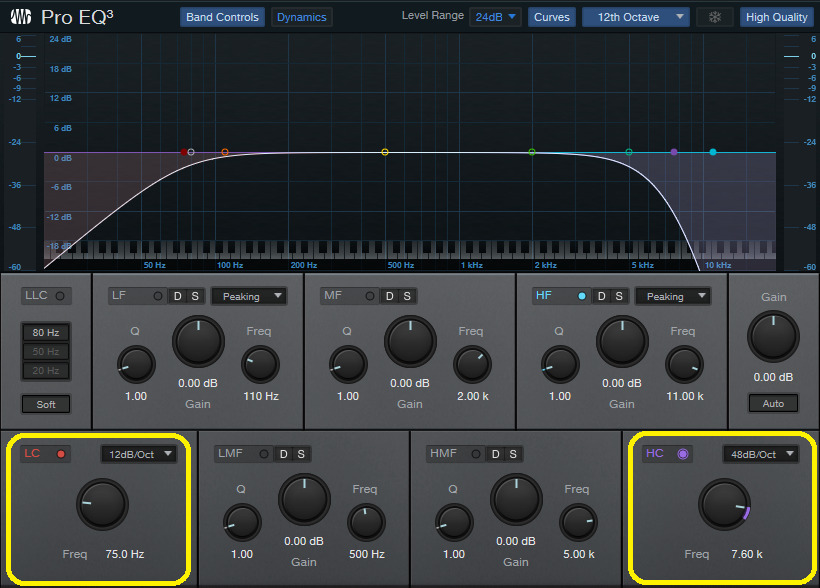This screenshot has height=588, width=820.
Task: Open the Dynamics view
Action: 302,16
